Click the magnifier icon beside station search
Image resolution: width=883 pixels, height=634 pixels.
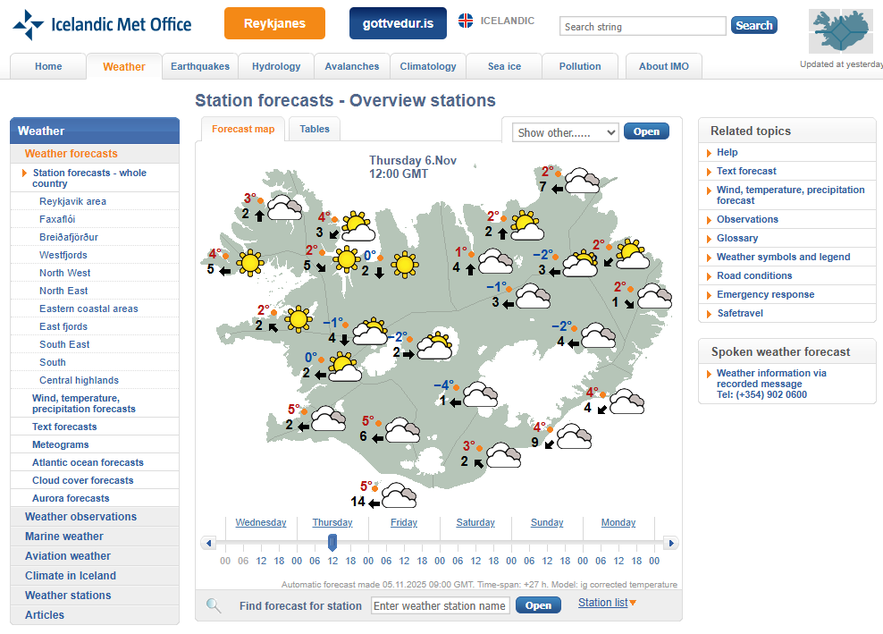214,605
